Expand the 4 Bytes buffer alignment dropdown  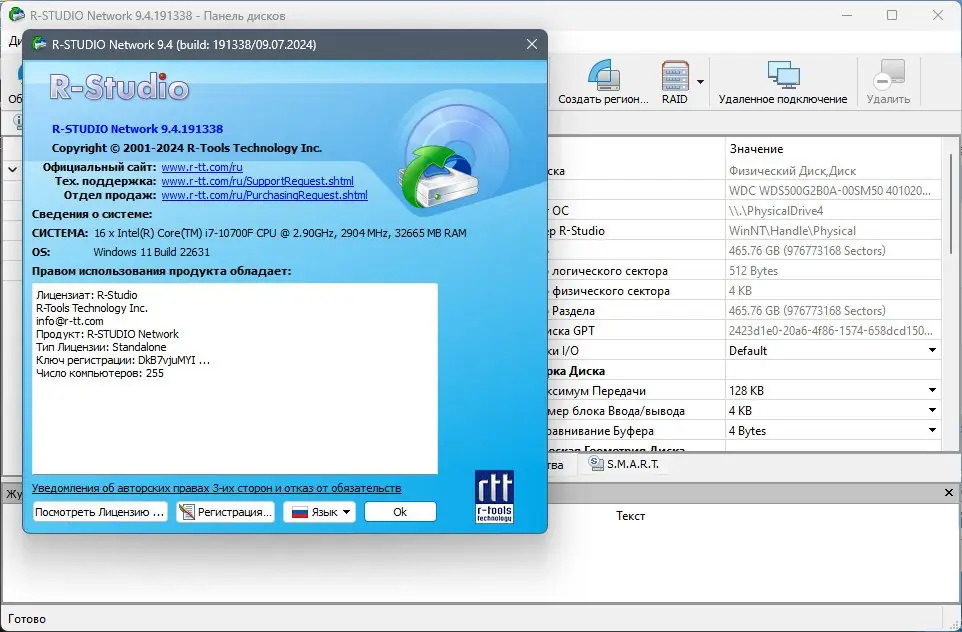(932, 430)
